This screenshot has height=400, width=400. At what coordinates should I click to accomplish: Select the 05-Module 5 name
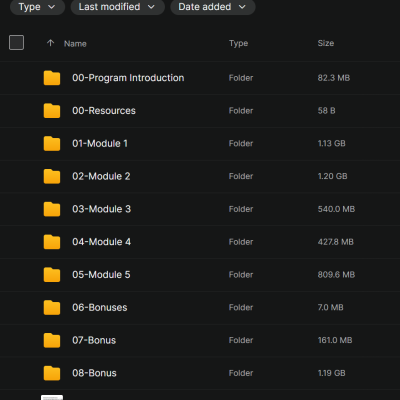pyautogui.click(x=101, y=275)
